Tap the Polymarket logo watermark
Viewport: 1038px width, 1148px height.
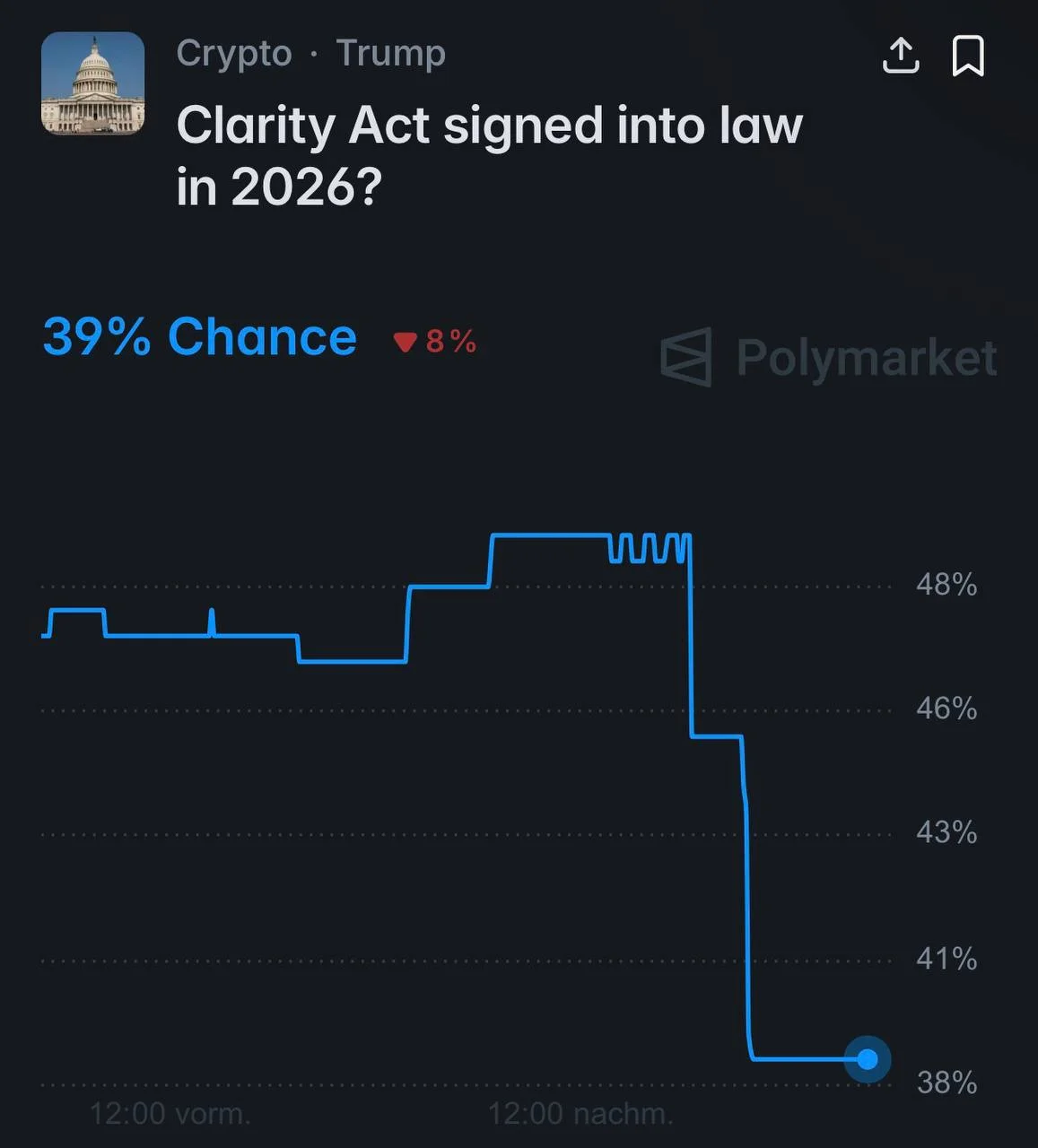pyautogui.click(x=686, y=357)
